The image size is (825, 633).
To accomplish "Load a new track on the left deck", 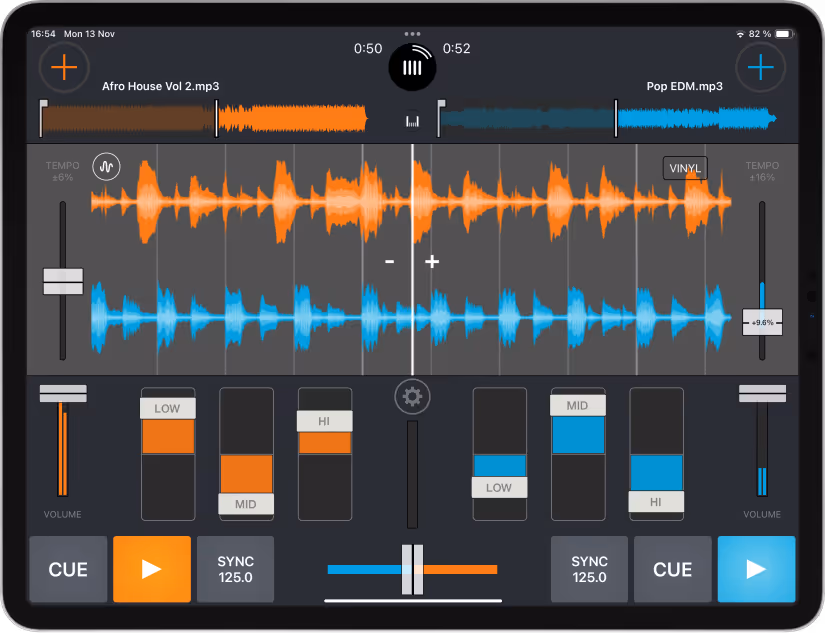I will pos(63,67).
